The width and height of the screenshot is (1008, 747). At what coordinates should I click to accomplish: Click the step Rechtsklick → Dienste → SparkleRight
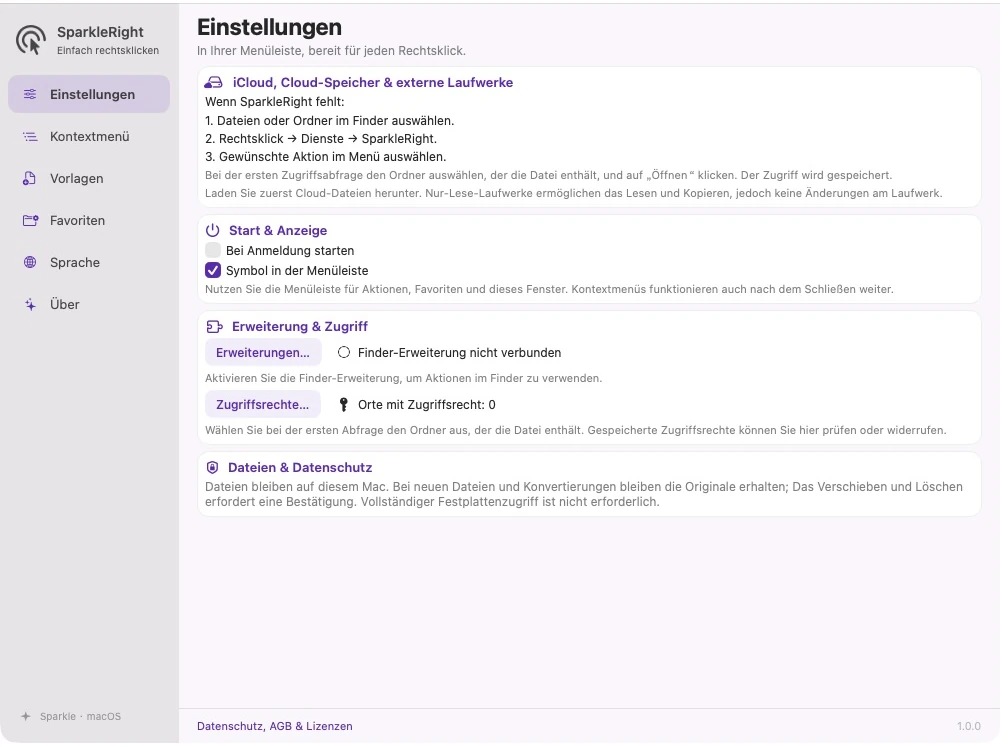pyautogui.click(x=321, y=138)
